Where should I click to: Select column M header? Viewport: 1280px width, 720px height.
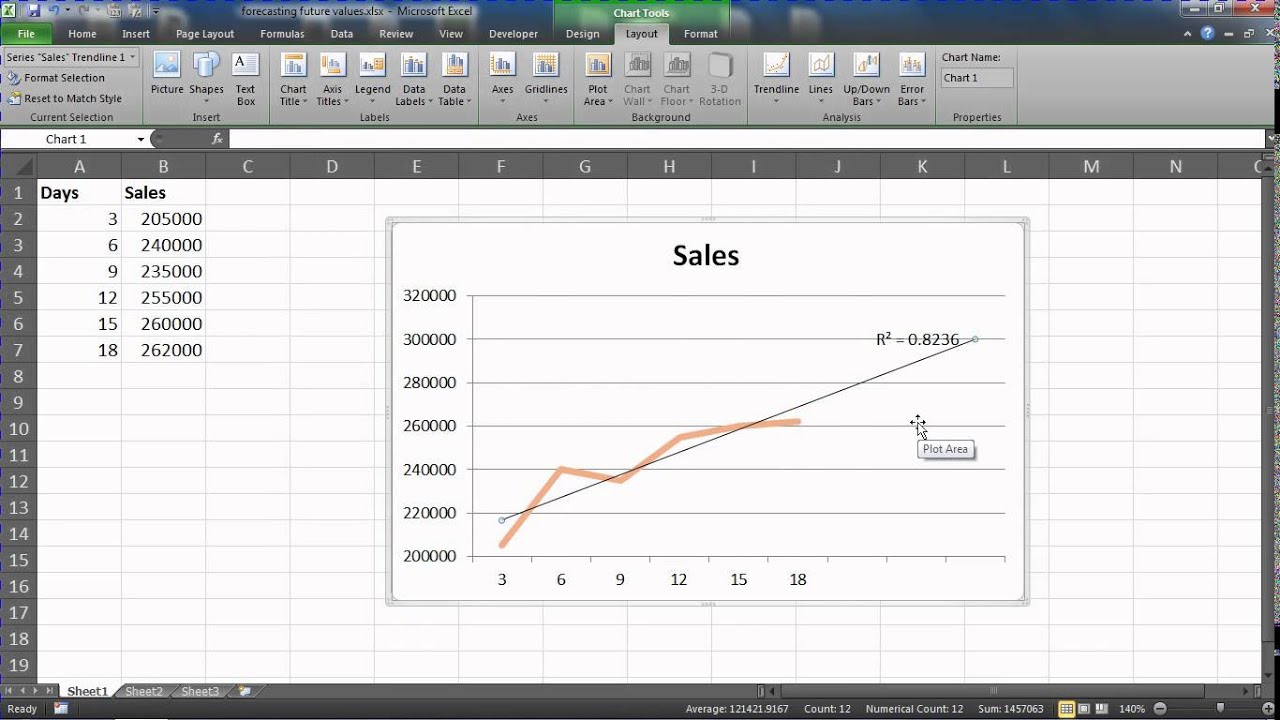click(x=1091, y=167)
